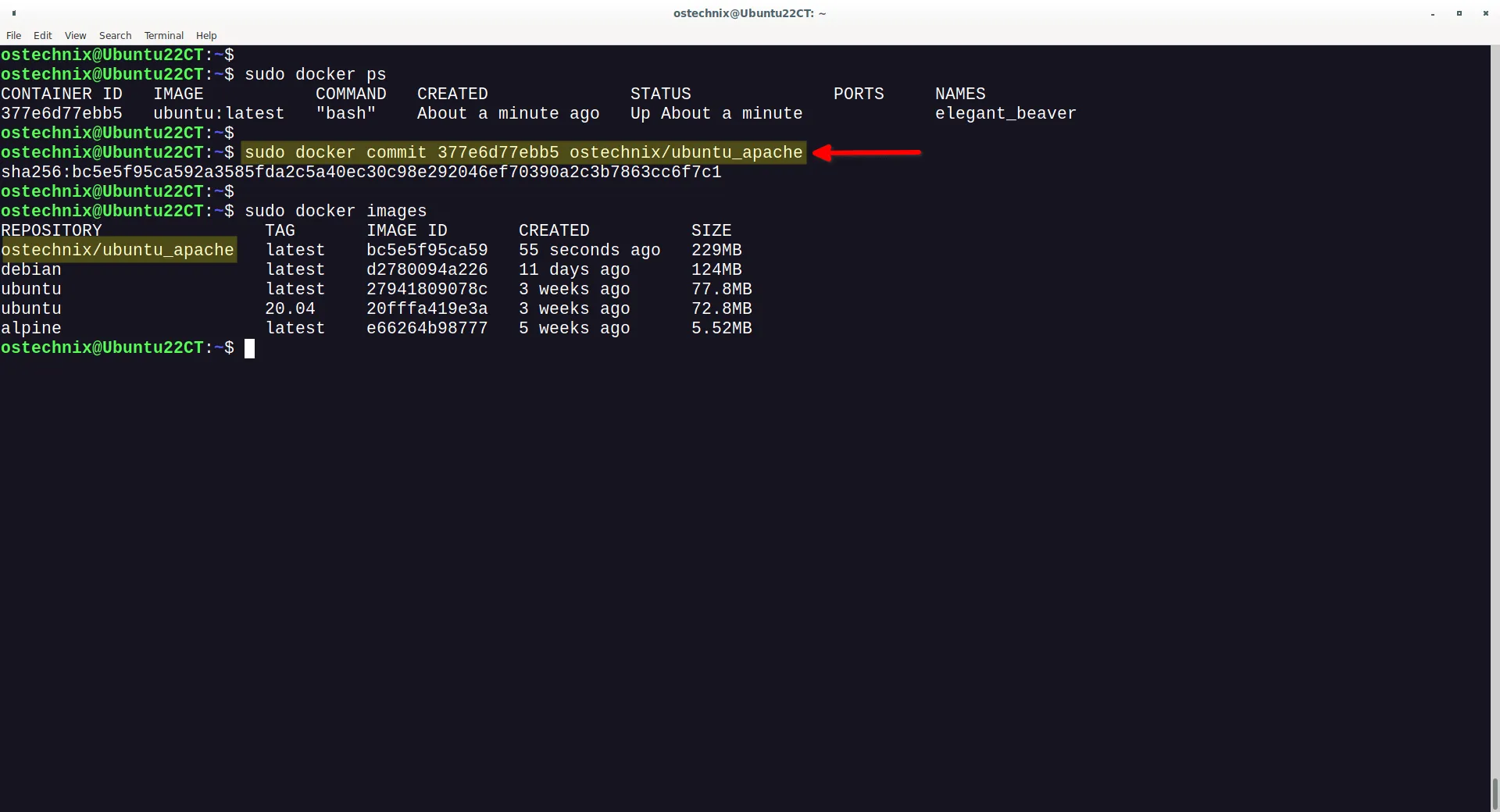Open the Terminal menu

pyautogui.click(x=163, y=35)
